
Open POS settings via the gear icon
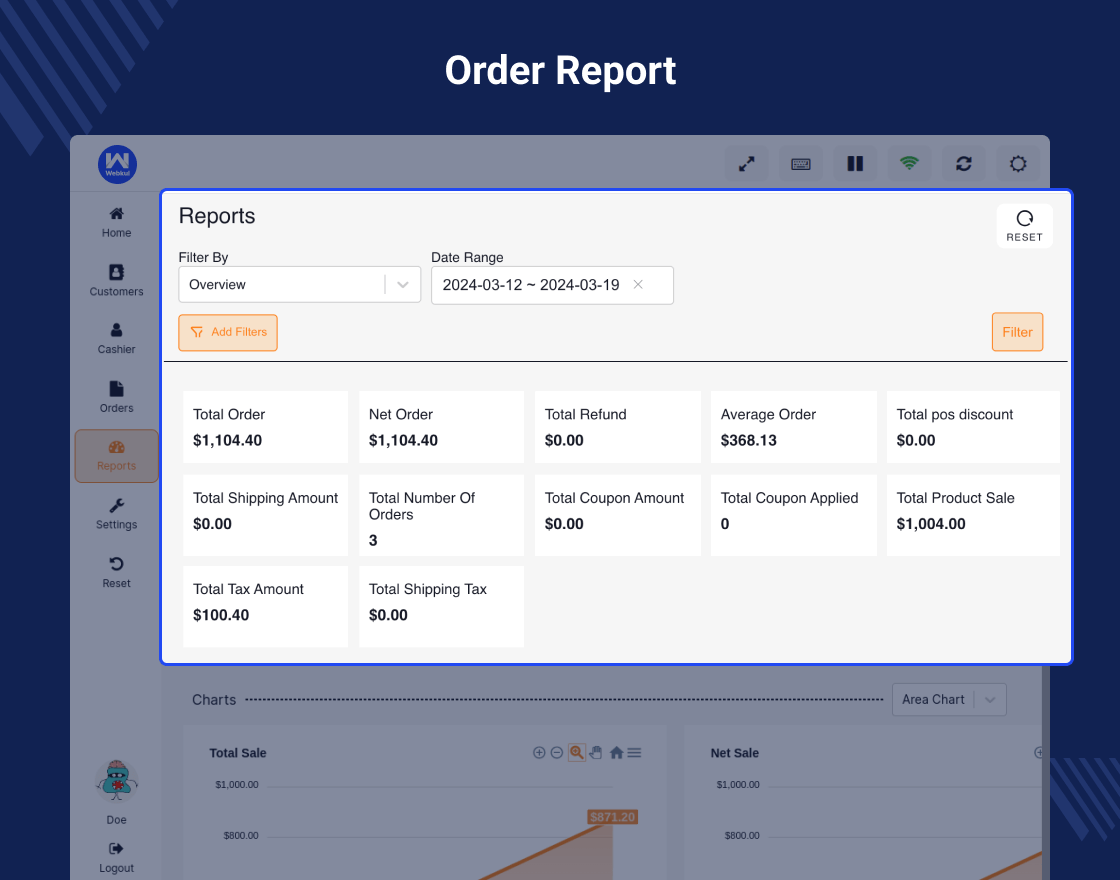[x=1017, y=163]
